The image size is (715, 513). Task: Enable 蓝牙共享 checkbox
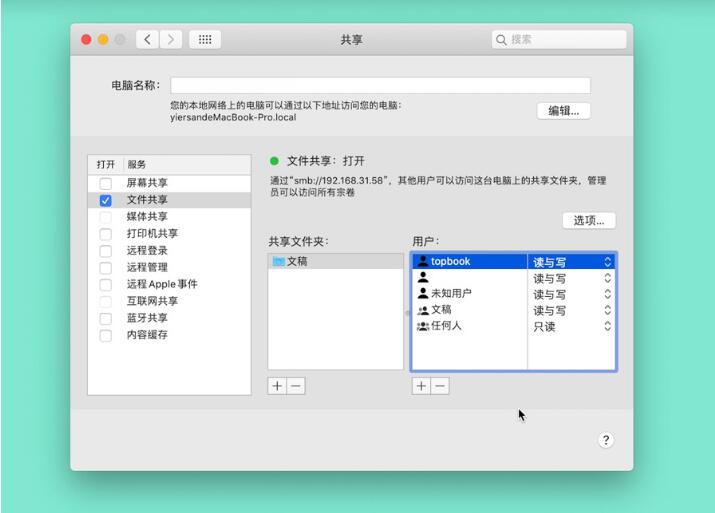click(x=105, y=318)
